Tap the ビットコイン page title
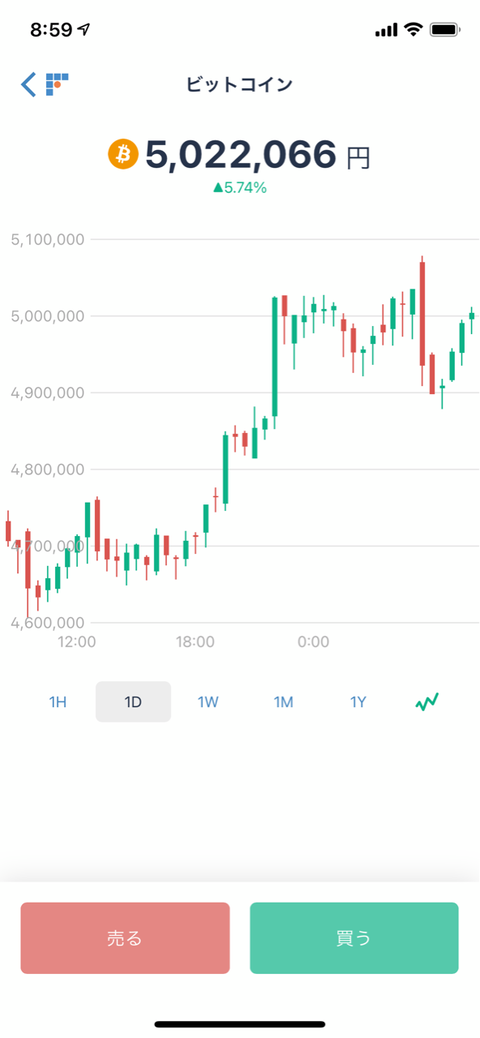 point(240,85)
